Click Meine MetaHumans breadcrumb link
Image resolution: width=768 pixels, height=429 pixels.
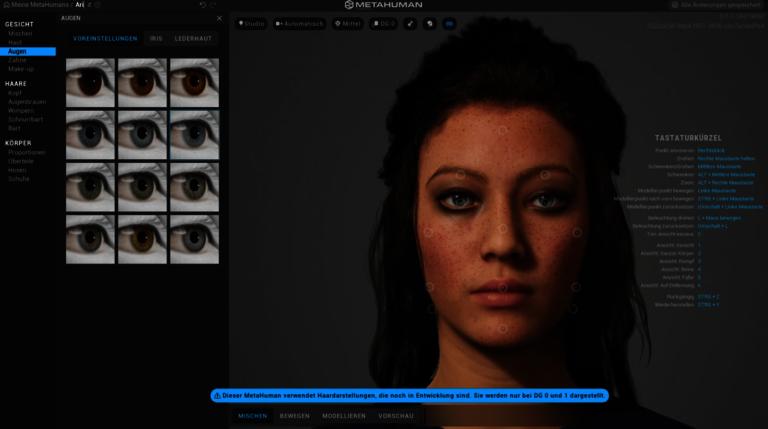coord(40,5)
